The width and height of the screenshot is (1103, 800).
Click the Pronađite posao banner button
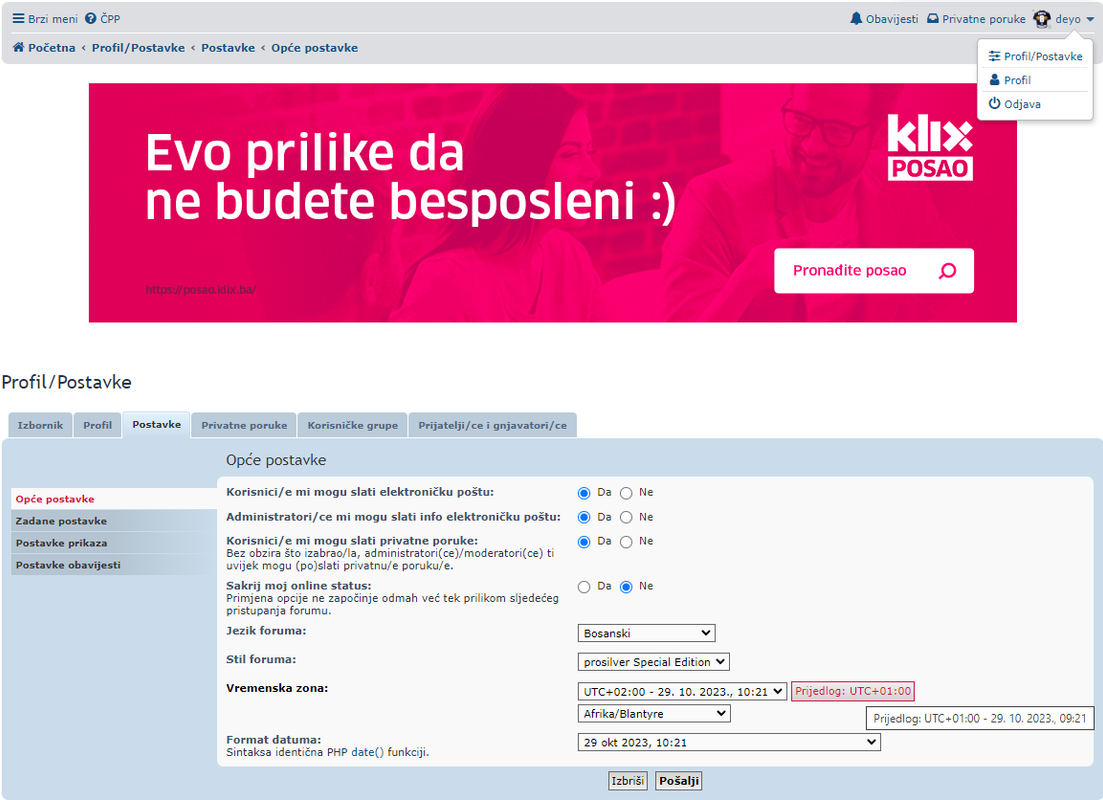point(874,271)
